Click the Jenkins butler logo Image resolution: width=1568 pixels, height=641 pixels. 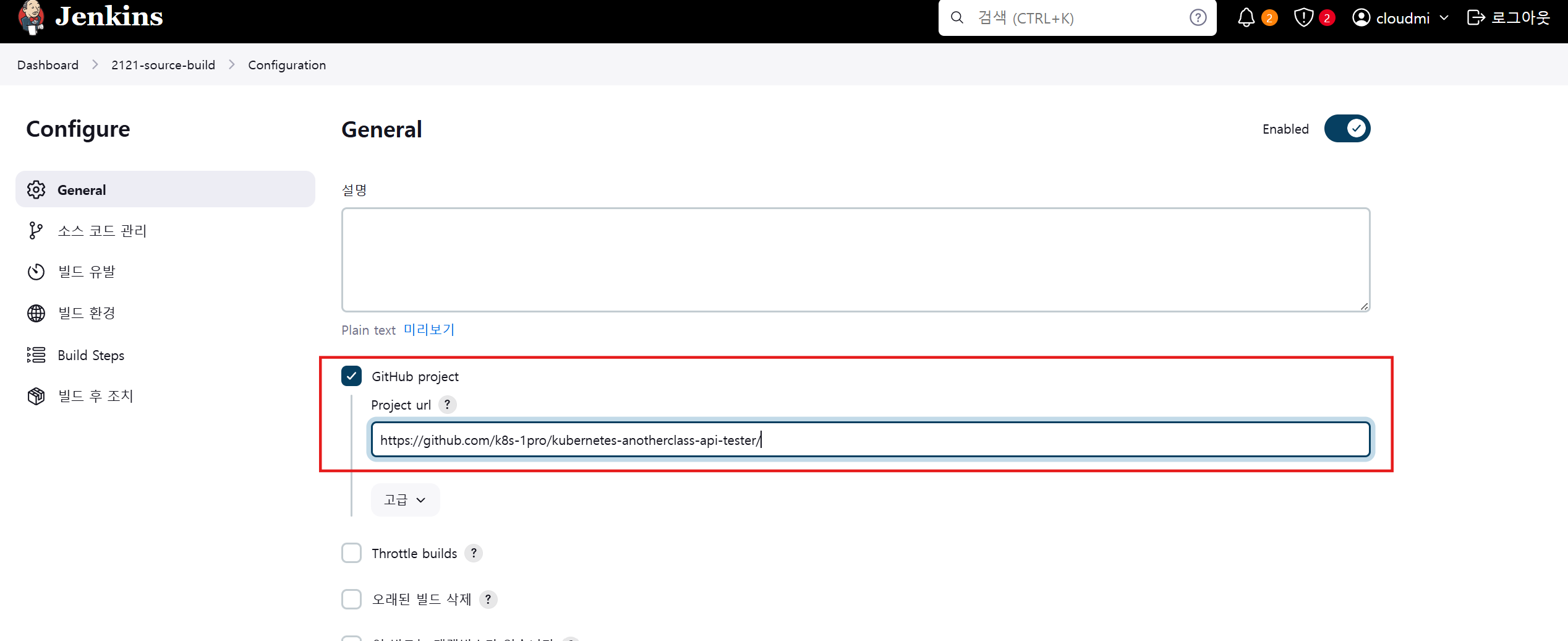(31, 17)
